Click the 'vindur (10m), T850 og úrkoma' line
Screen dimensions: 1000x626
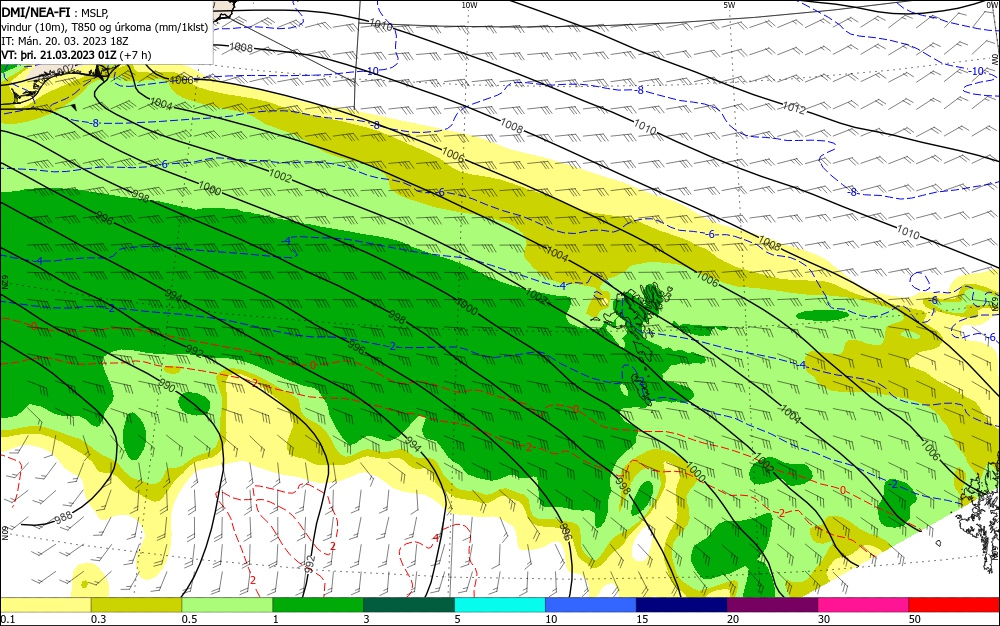click(x=105, y=27)
